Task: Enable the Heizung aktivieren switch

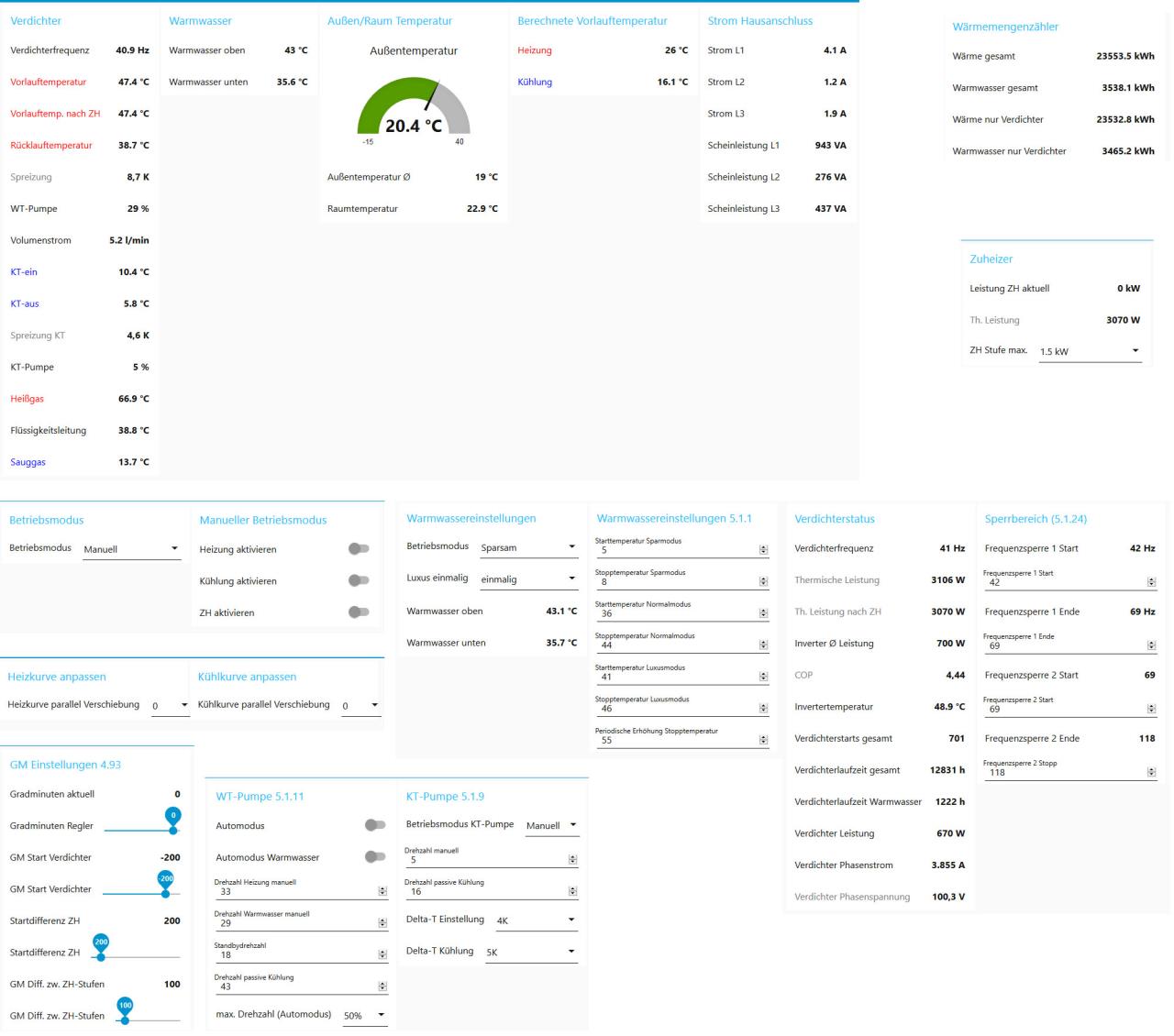Action: tap(359, 549)
